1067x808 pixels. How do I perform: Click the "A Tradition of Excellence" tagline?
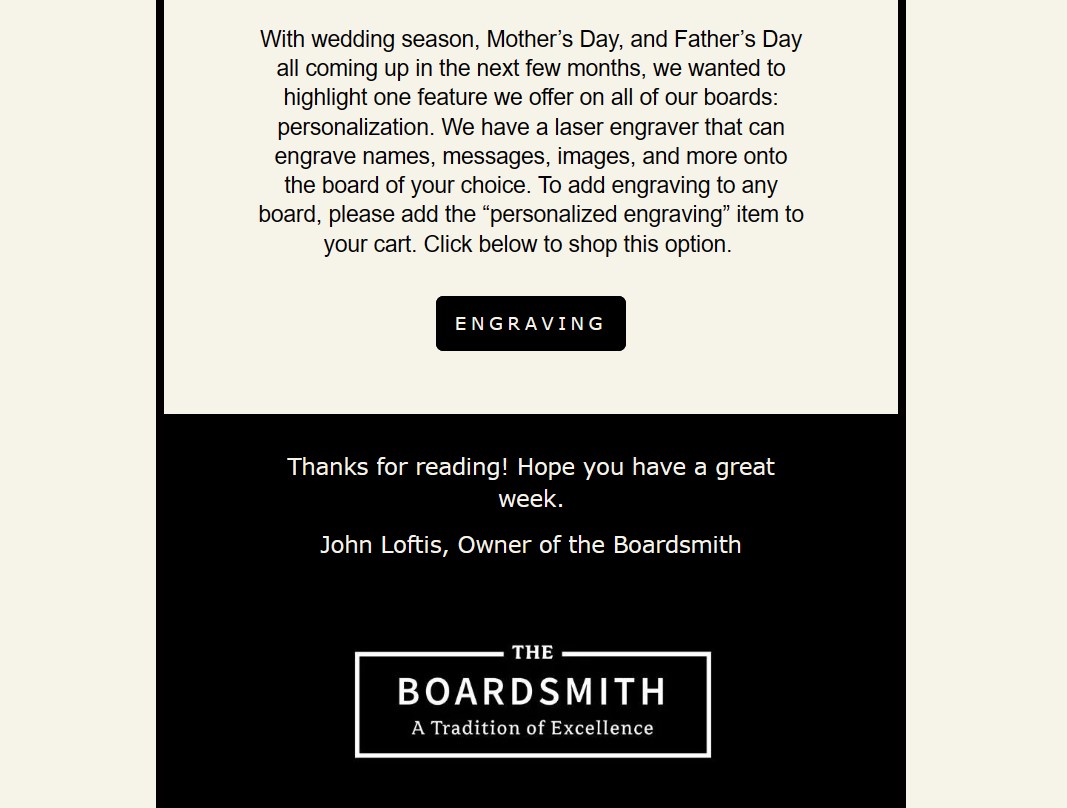click(532, 728)
